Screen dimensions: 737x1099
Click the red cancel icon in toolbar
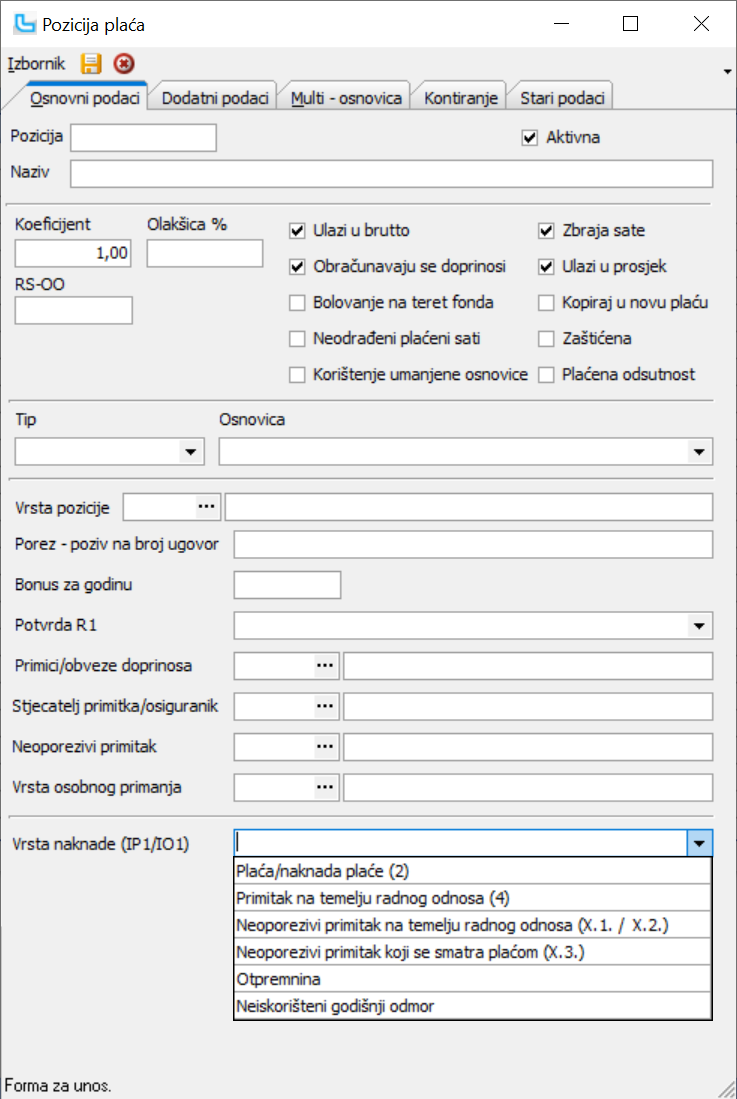(123, 64)
